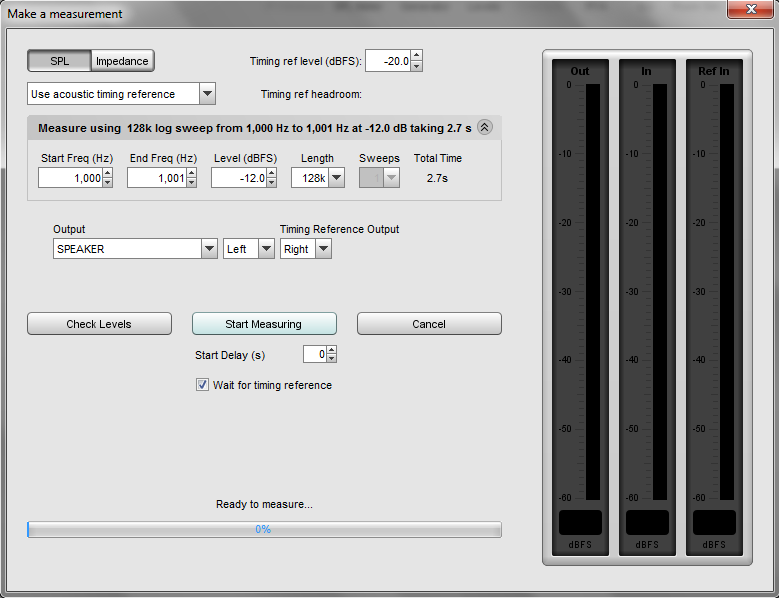Click the Out meter dBFS readout box
This screenshot has height=598, width=779.
(580, 522)
